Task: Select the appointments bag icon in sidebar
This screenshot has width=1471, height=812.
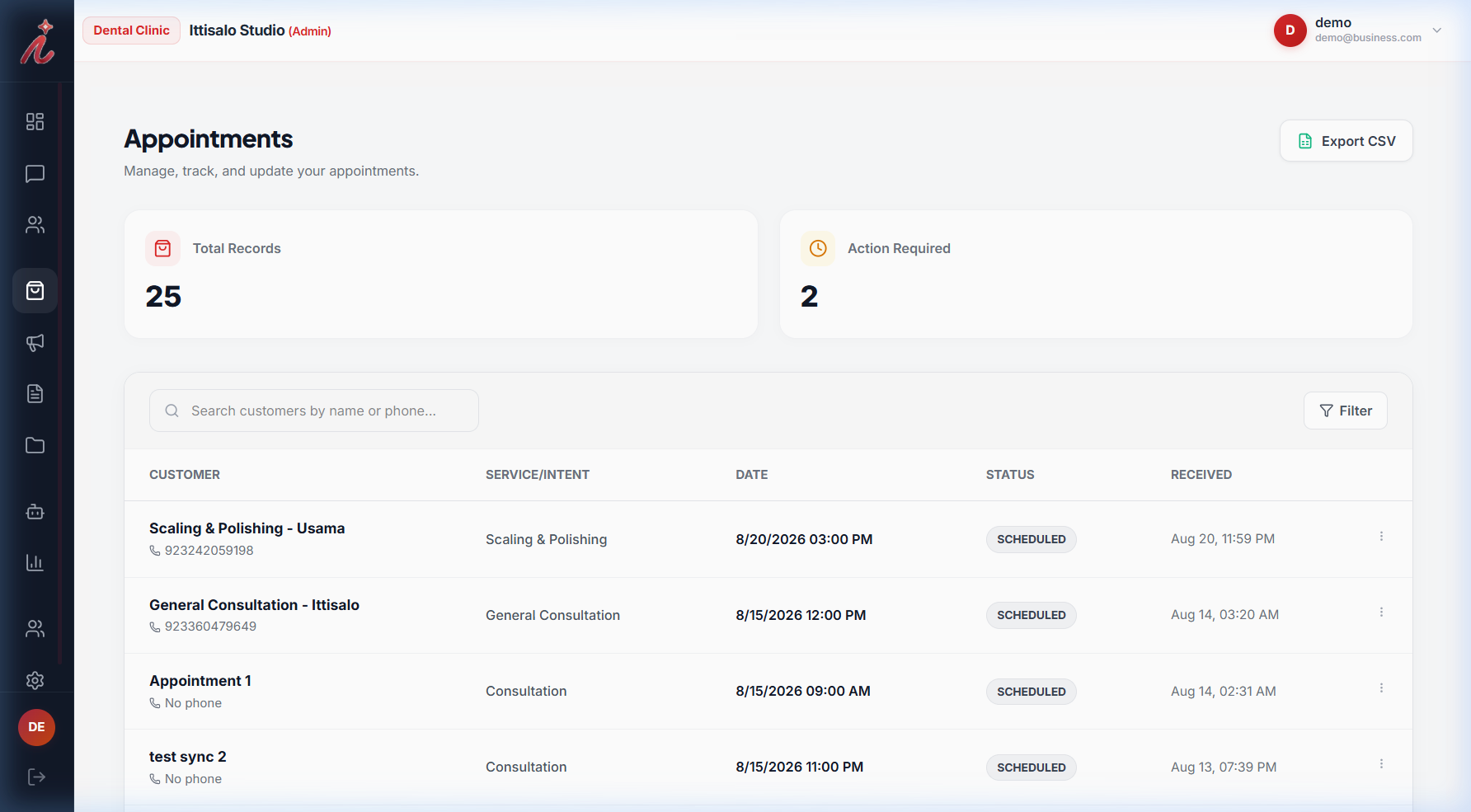Action: coord(35,290)
